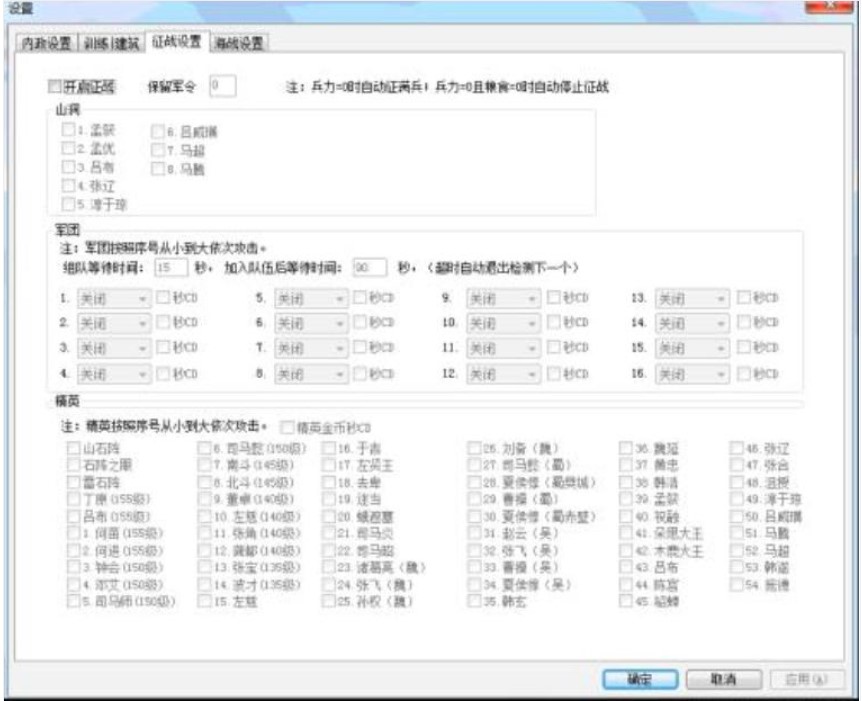The image size is (862, 701).
Task: Click the 应用(A) button
Action: 806,680
